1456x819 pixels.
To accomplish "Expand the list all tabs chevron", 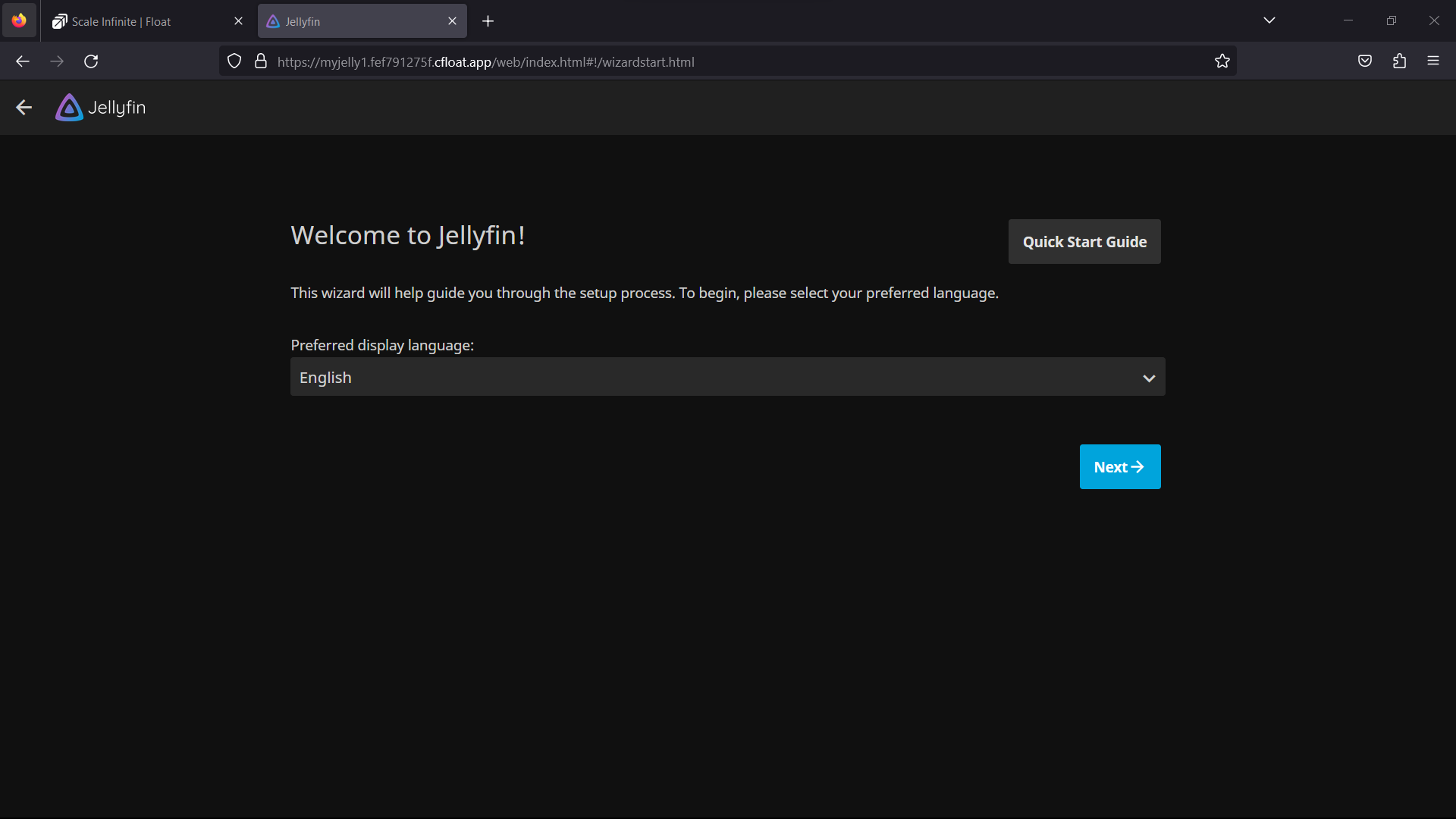I will pyautogui.click(x=1269, y=20).
